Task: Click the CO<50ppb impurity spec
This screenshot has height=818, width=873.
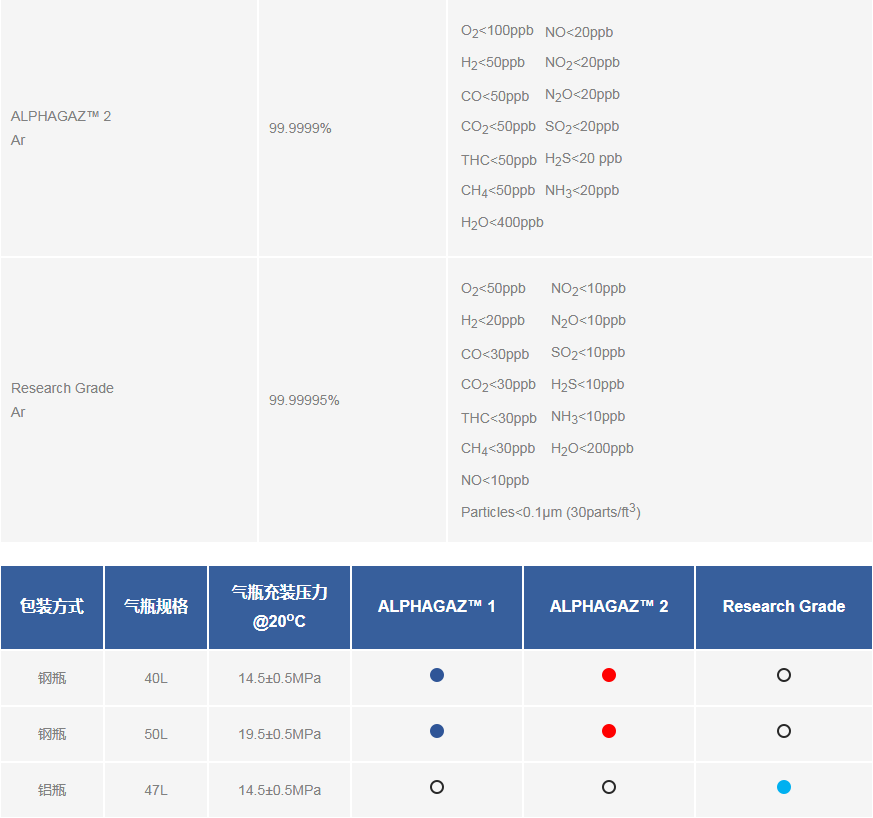Action: point(495,96)
